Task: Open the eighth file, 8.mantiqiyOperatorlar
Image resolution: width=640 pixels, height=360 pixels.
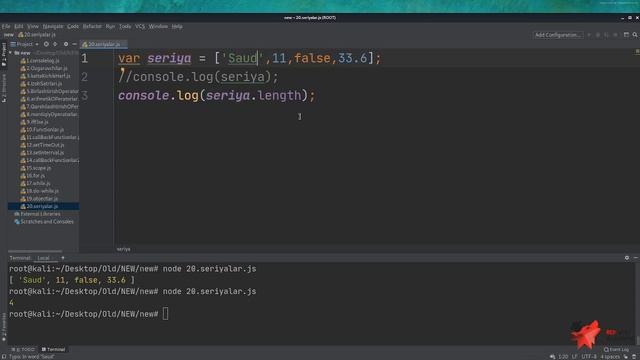Action: 49,114
